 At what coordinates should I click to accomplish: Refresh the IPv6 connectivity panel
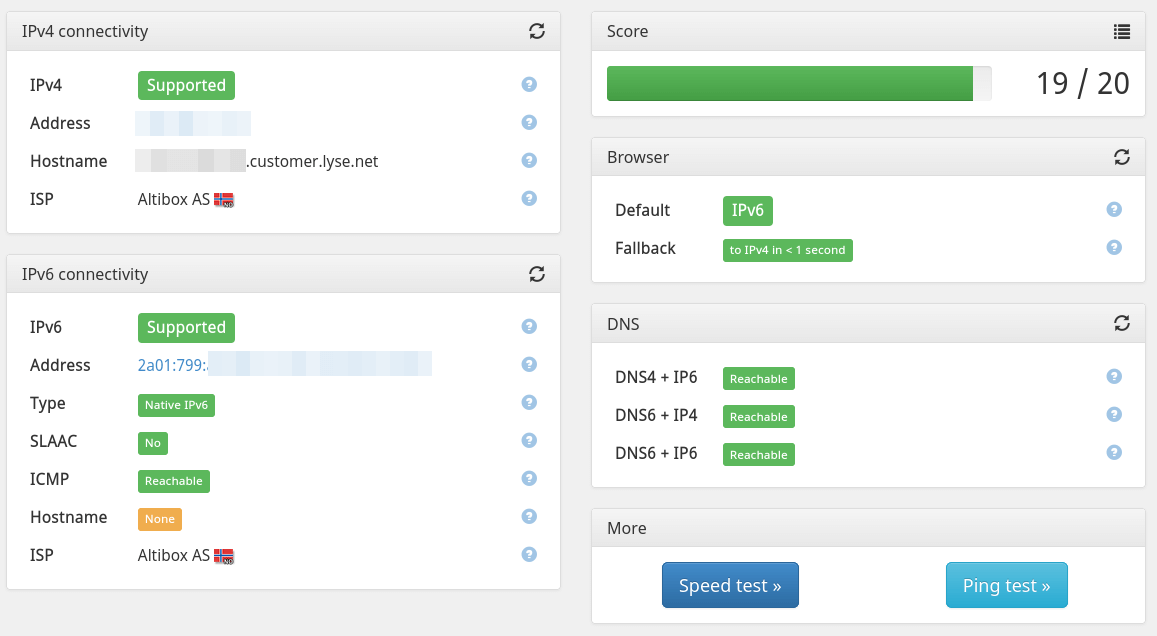(537, 274)
